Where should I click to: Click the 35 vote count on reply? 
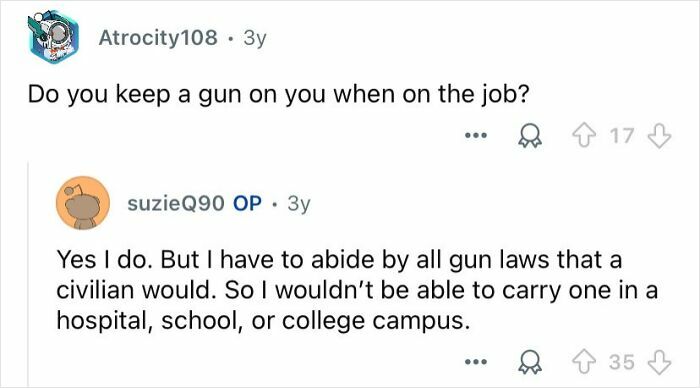coord(622,362)
